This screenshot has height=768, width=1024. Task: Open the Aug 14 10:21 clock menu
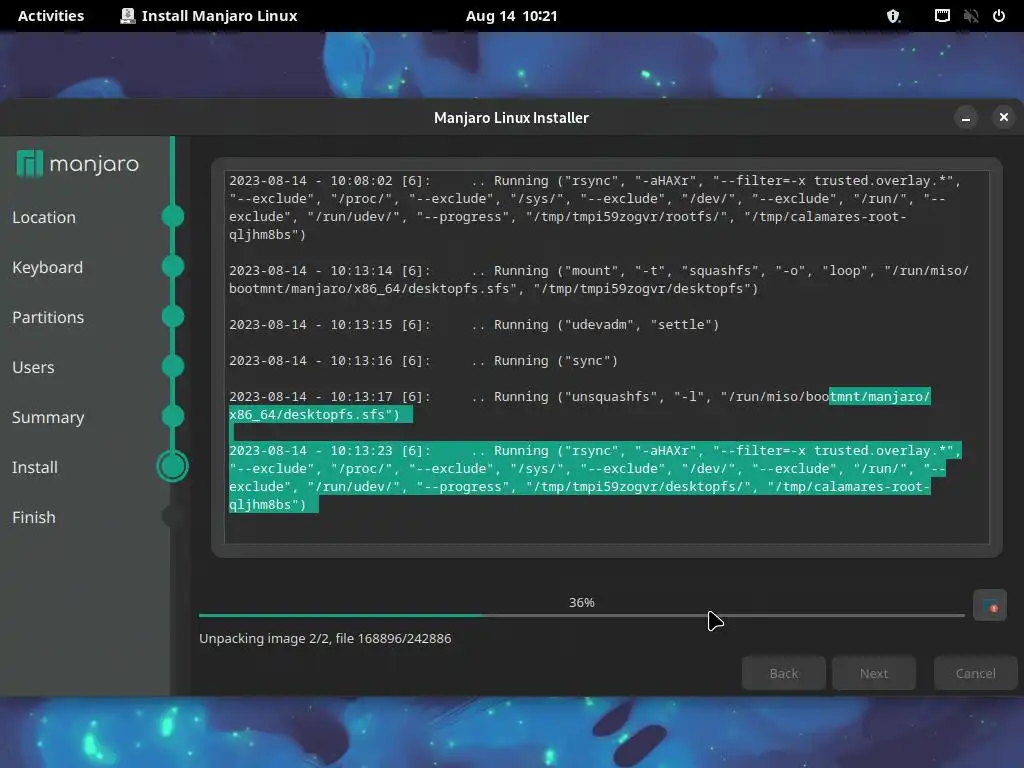(511, 16)
